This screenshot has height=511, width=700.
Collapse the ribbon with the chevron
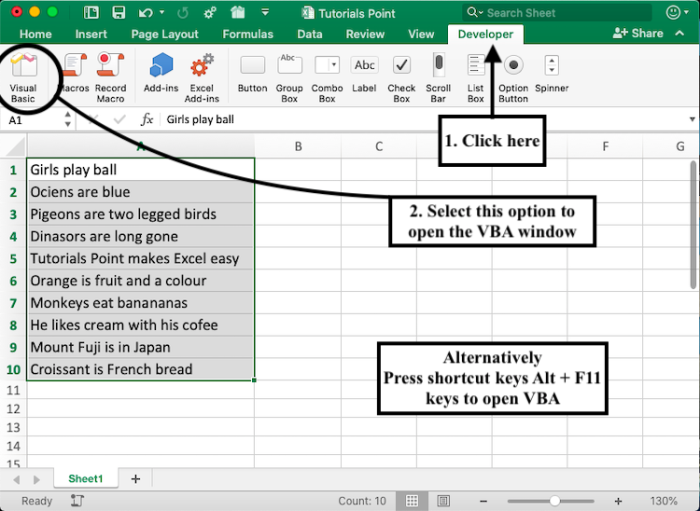point(679,33)
